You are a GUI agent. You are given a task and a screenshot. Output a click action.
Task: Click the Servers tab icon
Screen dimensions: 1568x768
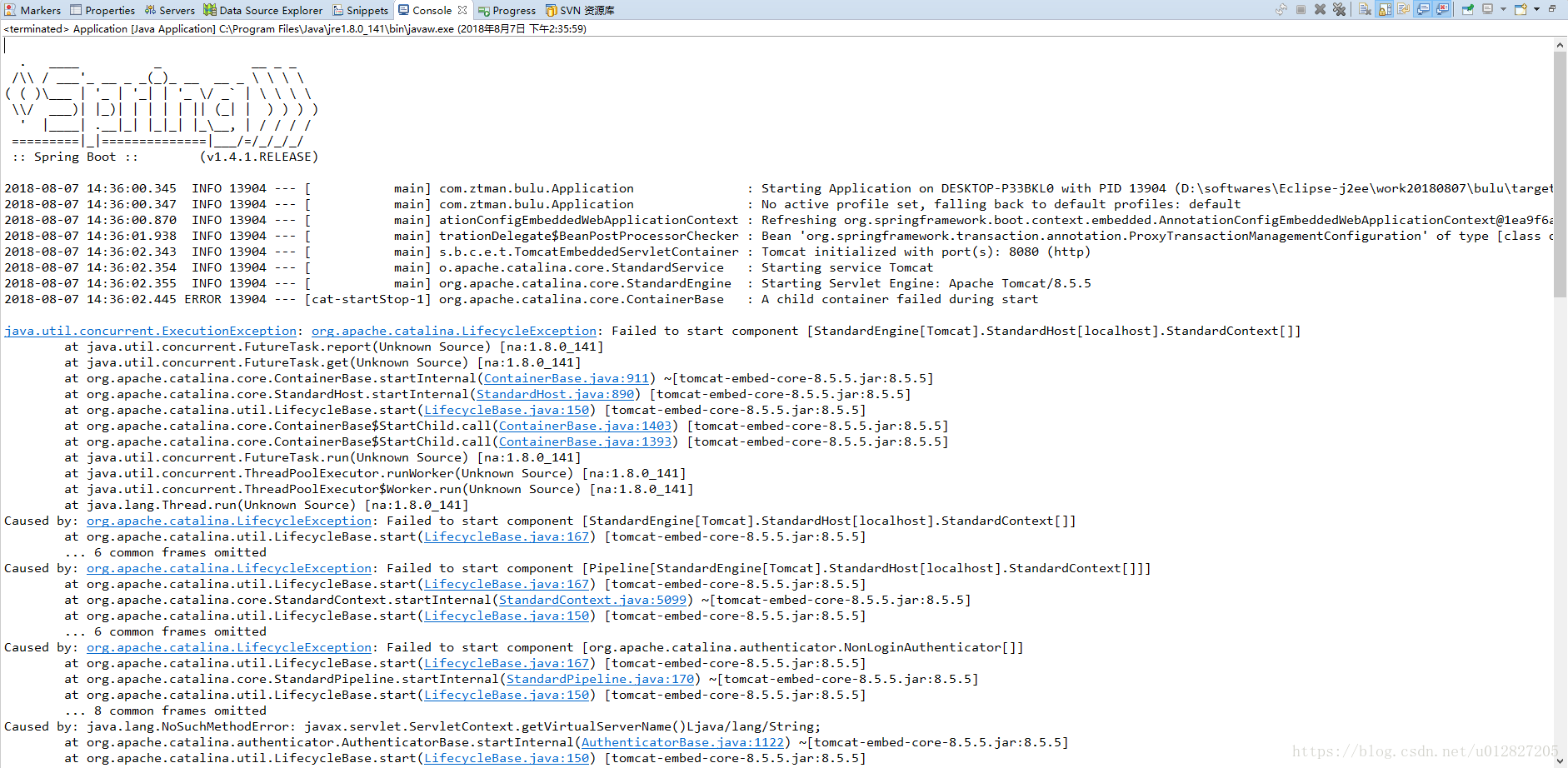point(150,10)
